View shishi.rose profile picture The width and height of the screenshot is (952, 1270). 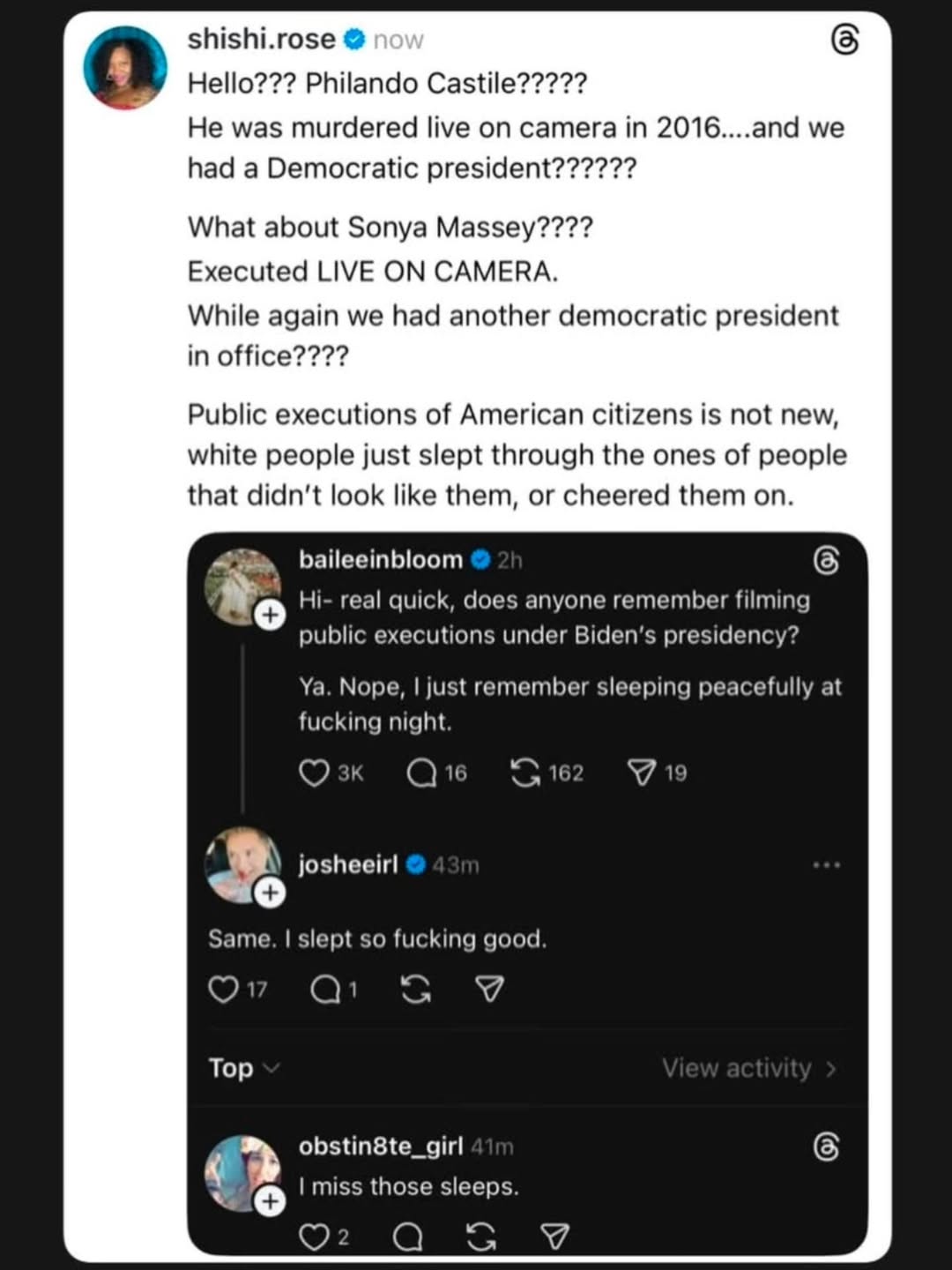pyautogui.click(x=125, y=68)
